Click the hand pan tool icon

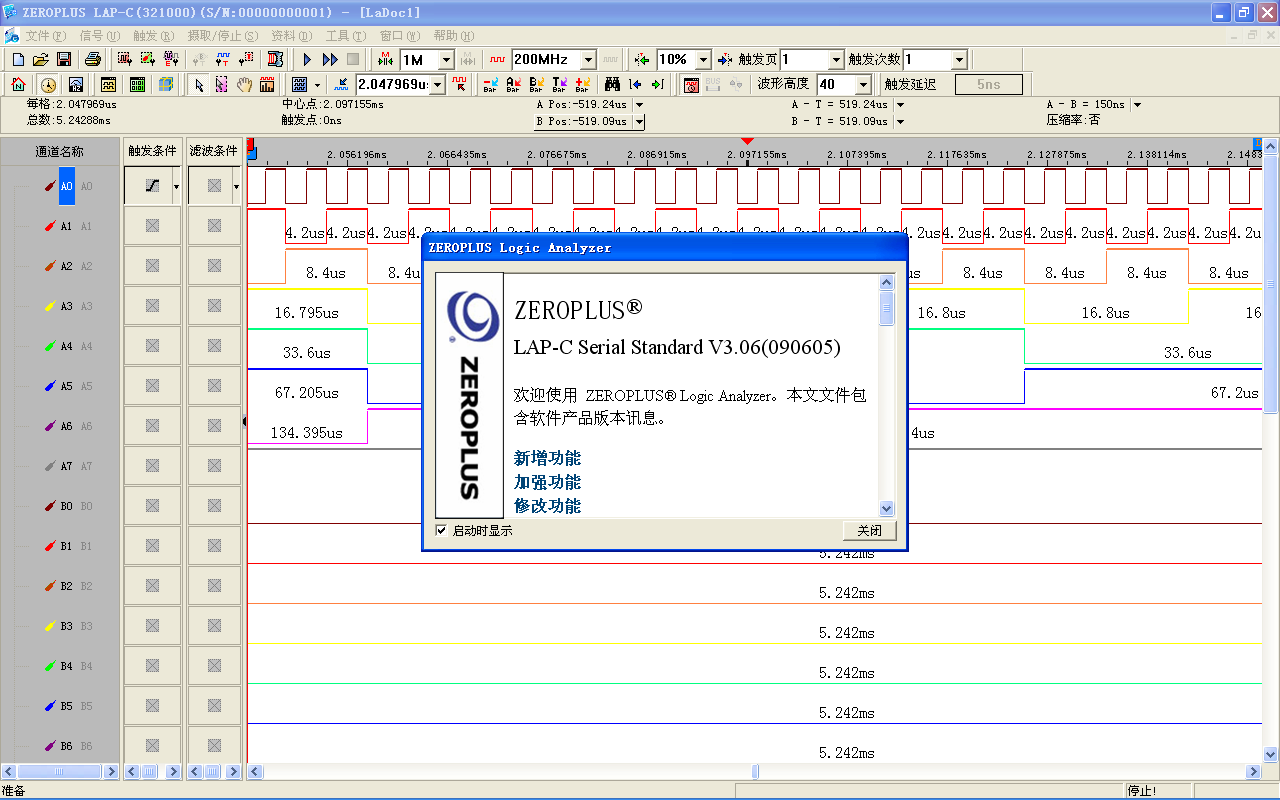pos(244,84)
